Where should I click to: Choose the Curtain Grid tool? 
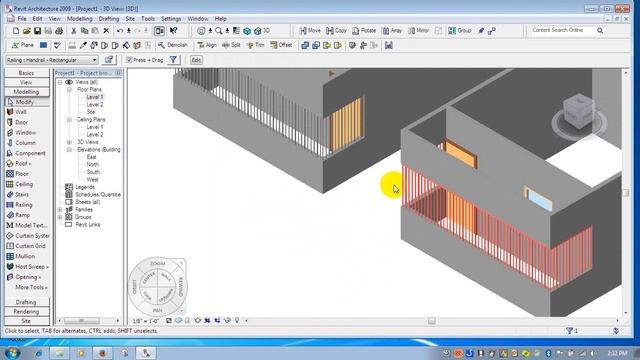[x=26, y=246]
